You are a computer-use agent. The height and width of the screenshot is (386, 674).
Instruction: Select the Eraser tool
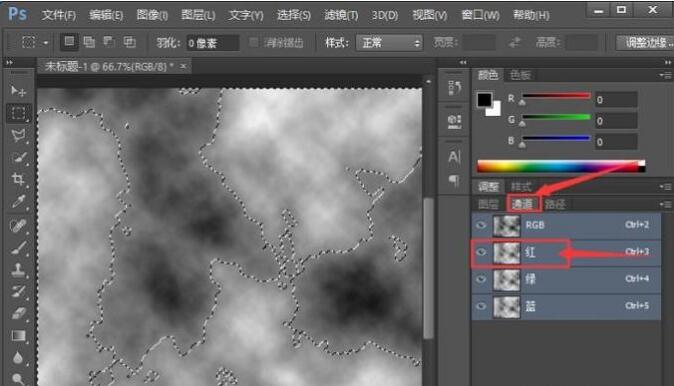[x=18, y=313]
